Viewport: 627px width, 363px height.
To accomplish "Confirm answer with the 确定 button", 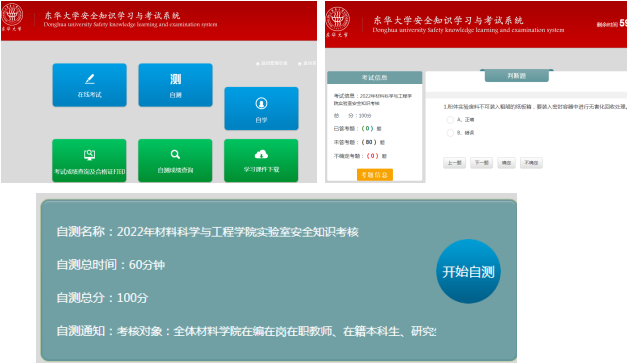I will (x=506, y=163).
